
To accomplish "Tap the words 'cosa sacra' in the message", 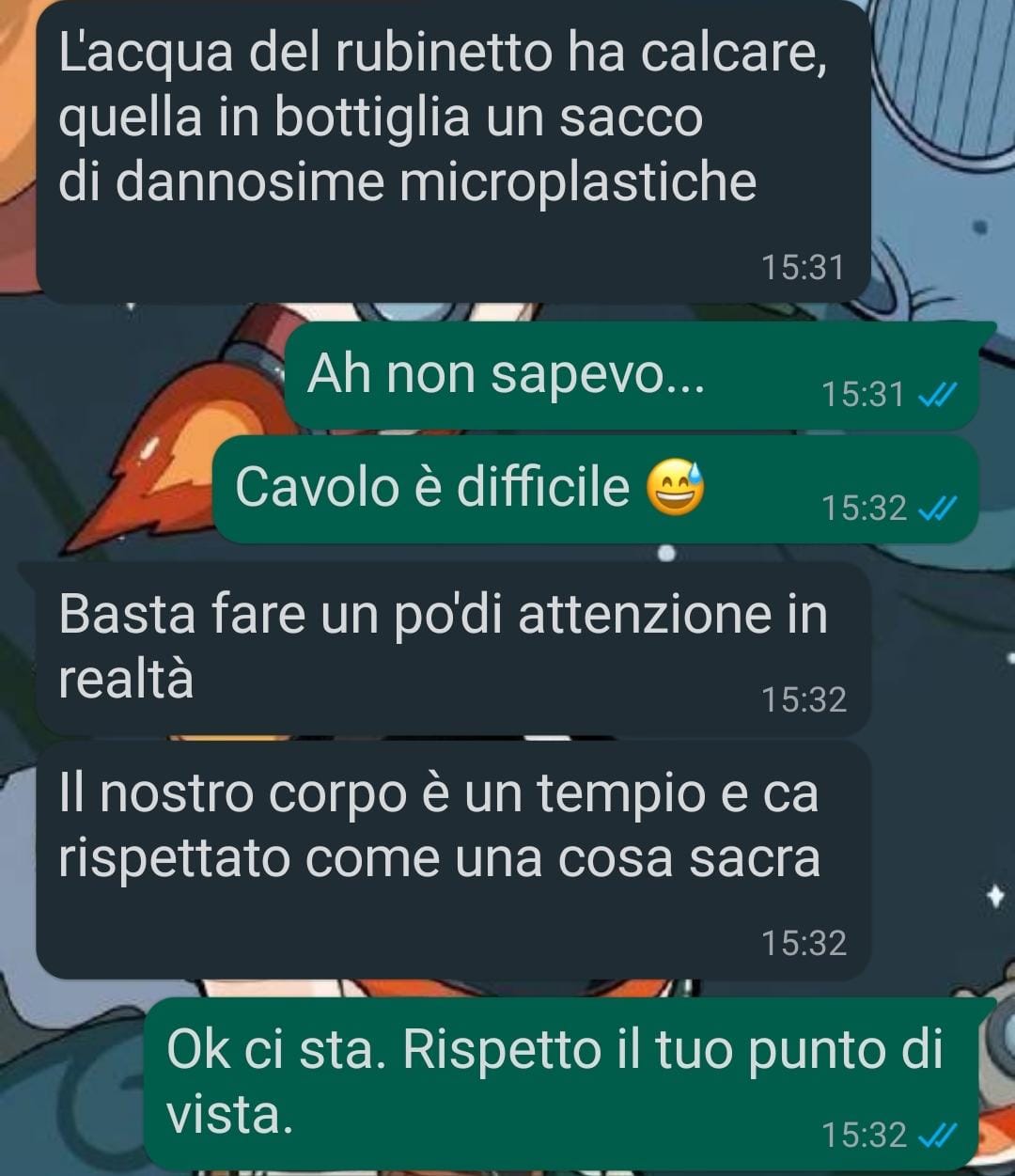I will pos(689,858).
